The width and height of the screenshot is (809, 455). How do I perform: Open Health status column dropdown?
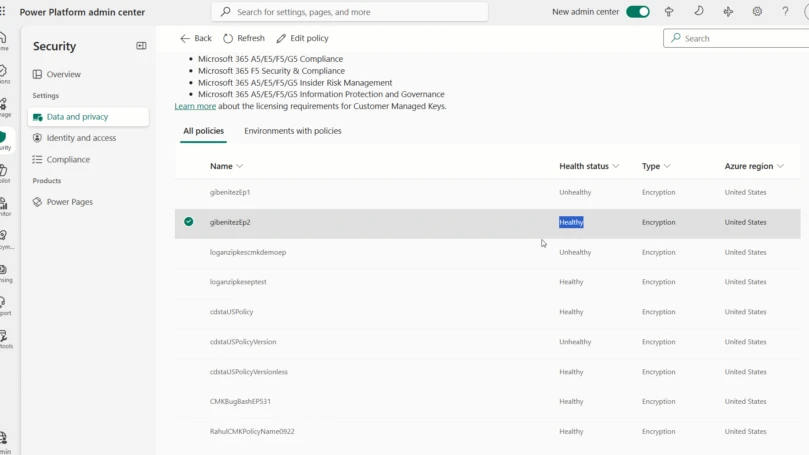pyautogui.click(x=616, y=166)
